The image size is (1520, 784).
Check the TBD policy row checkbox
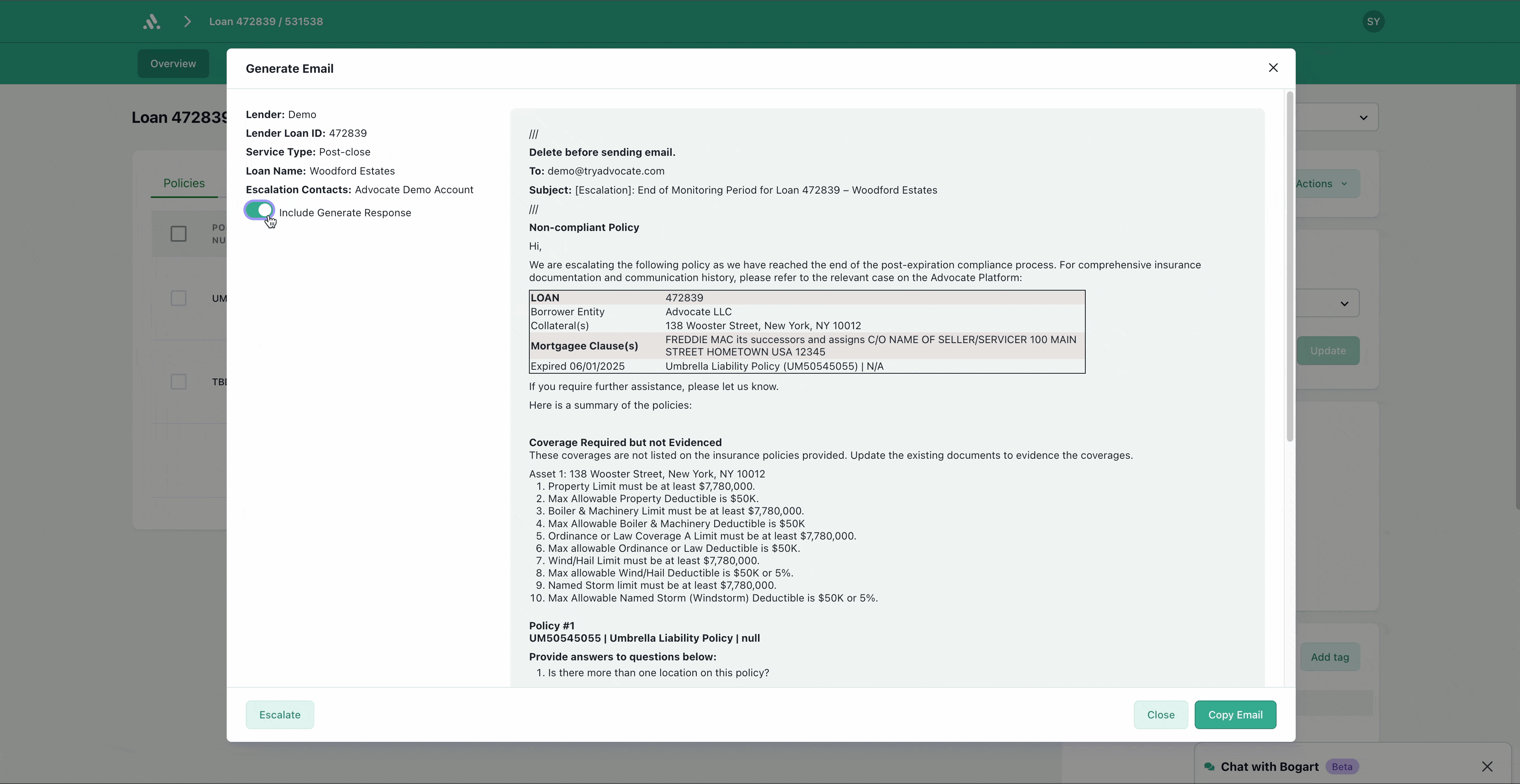[x=178, y=382]
